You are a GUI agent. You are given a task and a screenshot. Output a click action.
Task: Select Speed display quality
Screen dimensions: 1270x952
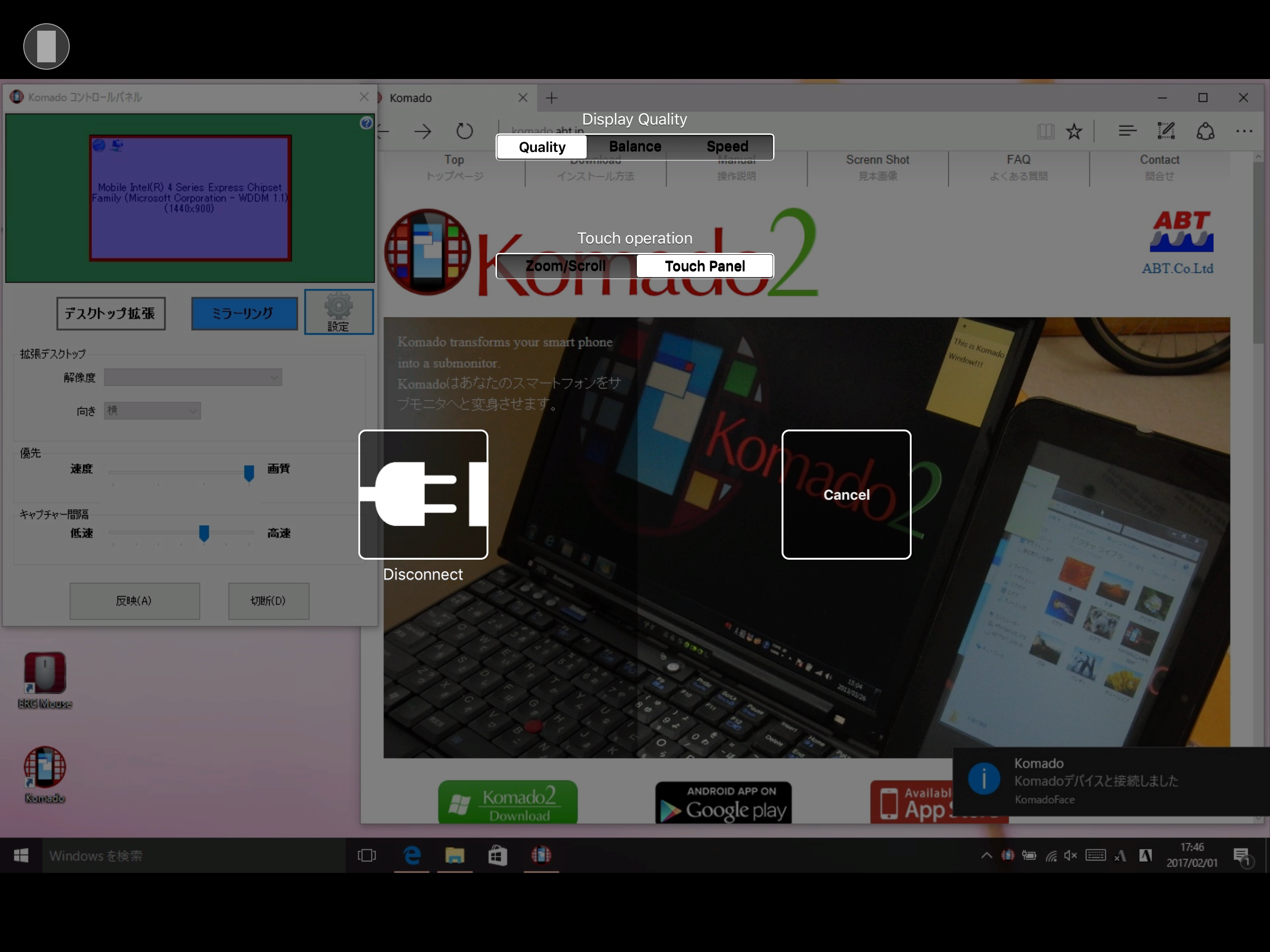pos(728,147)
